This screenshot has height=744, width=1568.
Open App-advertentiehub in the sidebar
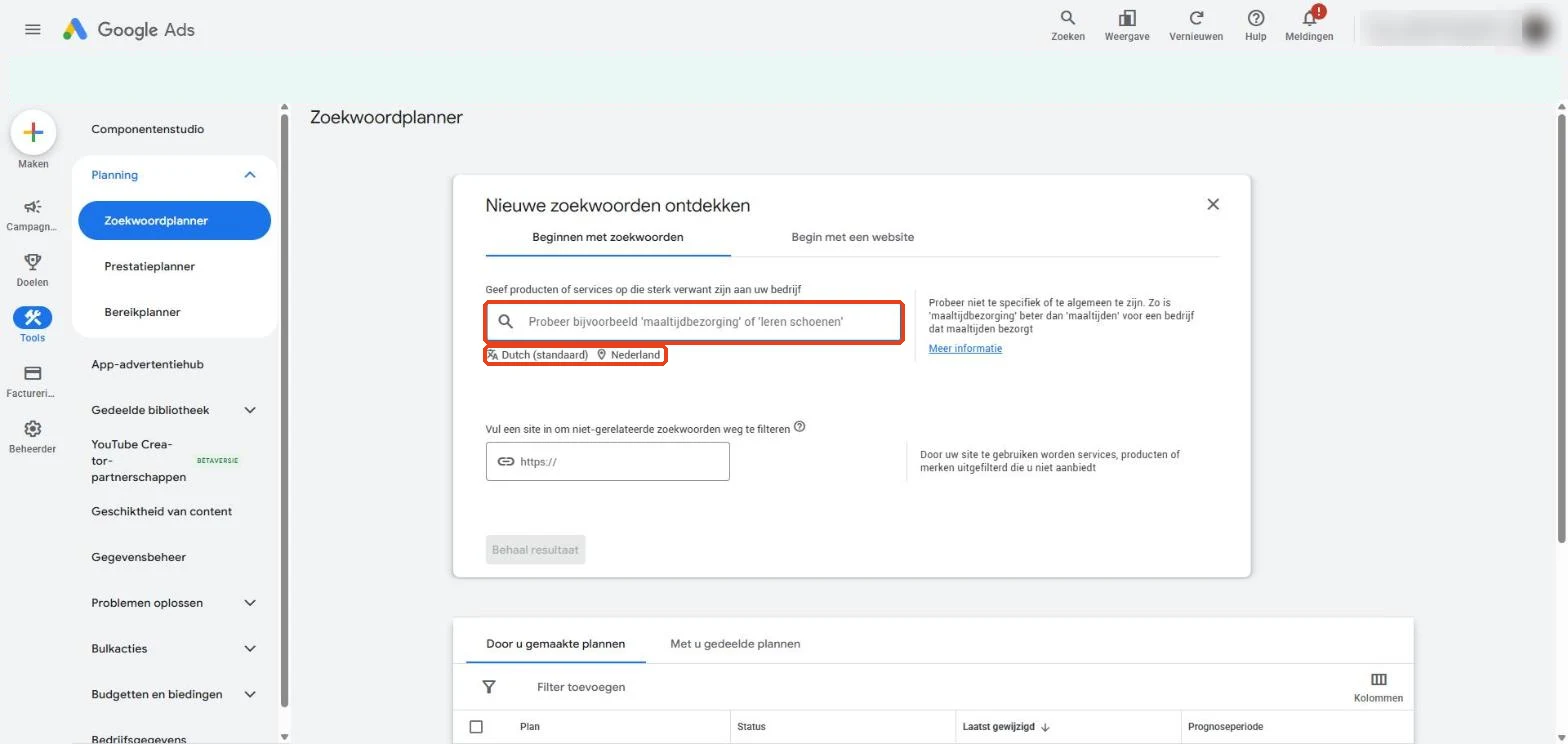pos(148,364)
